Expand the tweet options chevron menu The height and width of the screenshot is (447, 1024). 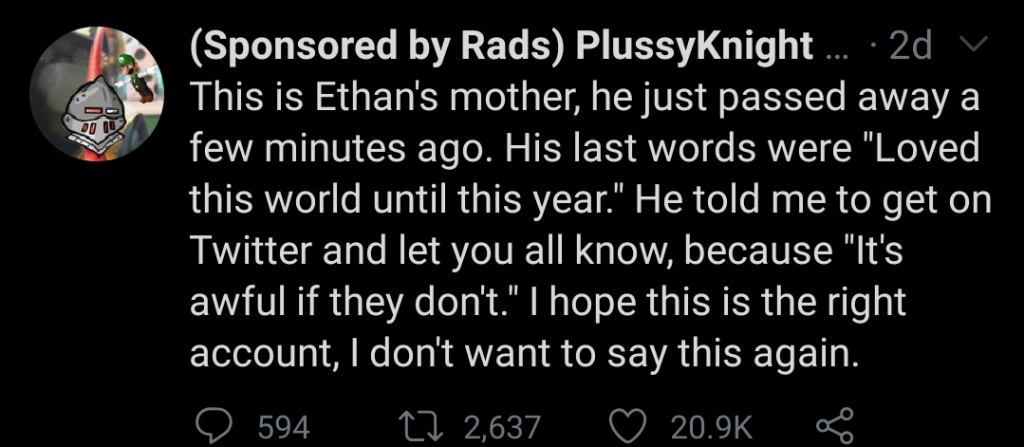pyautogui.click(x=972, y=46)
